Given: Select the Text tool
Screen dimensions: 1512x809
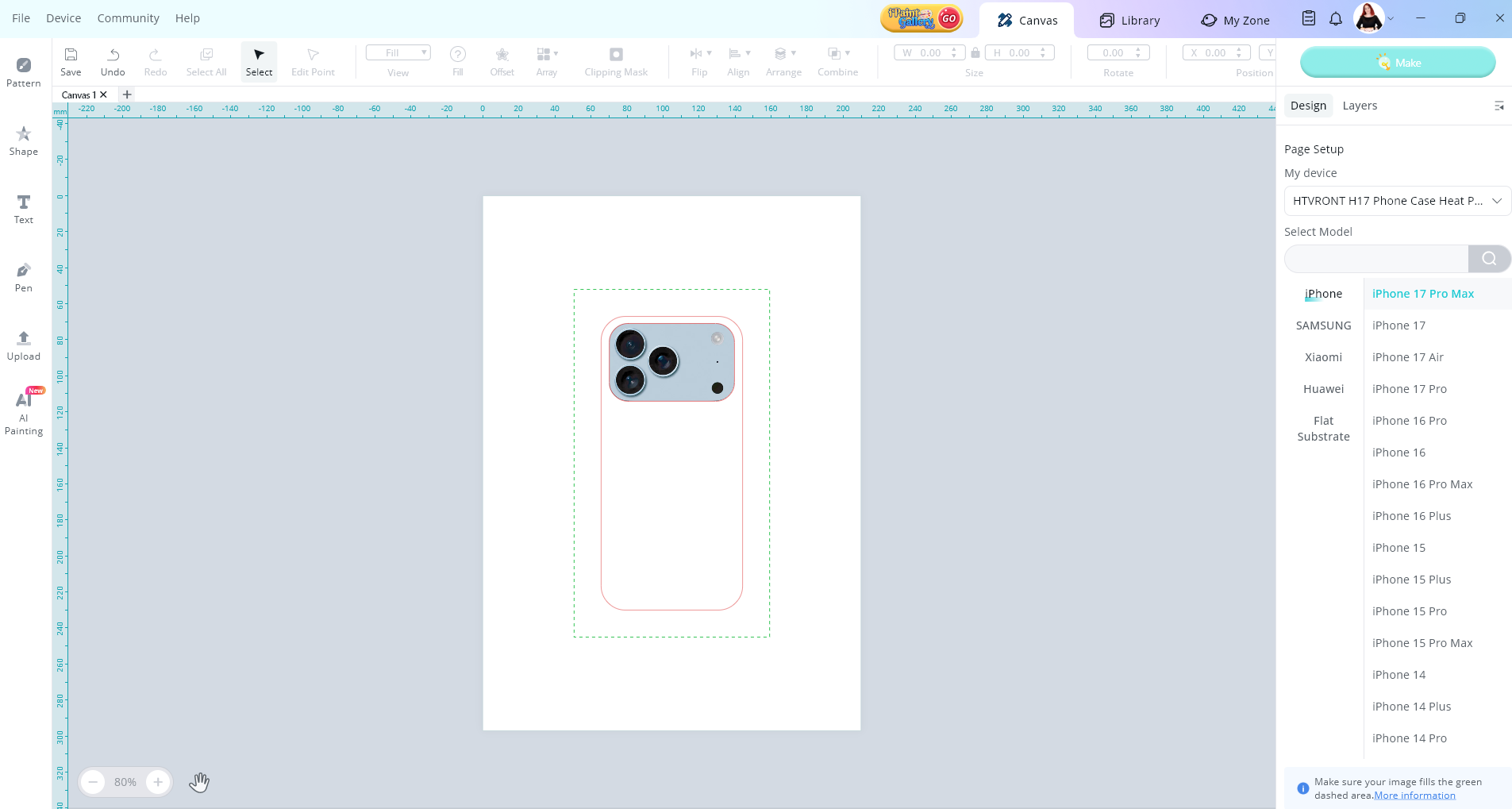Looking at the screenshot, I should 24,209.
